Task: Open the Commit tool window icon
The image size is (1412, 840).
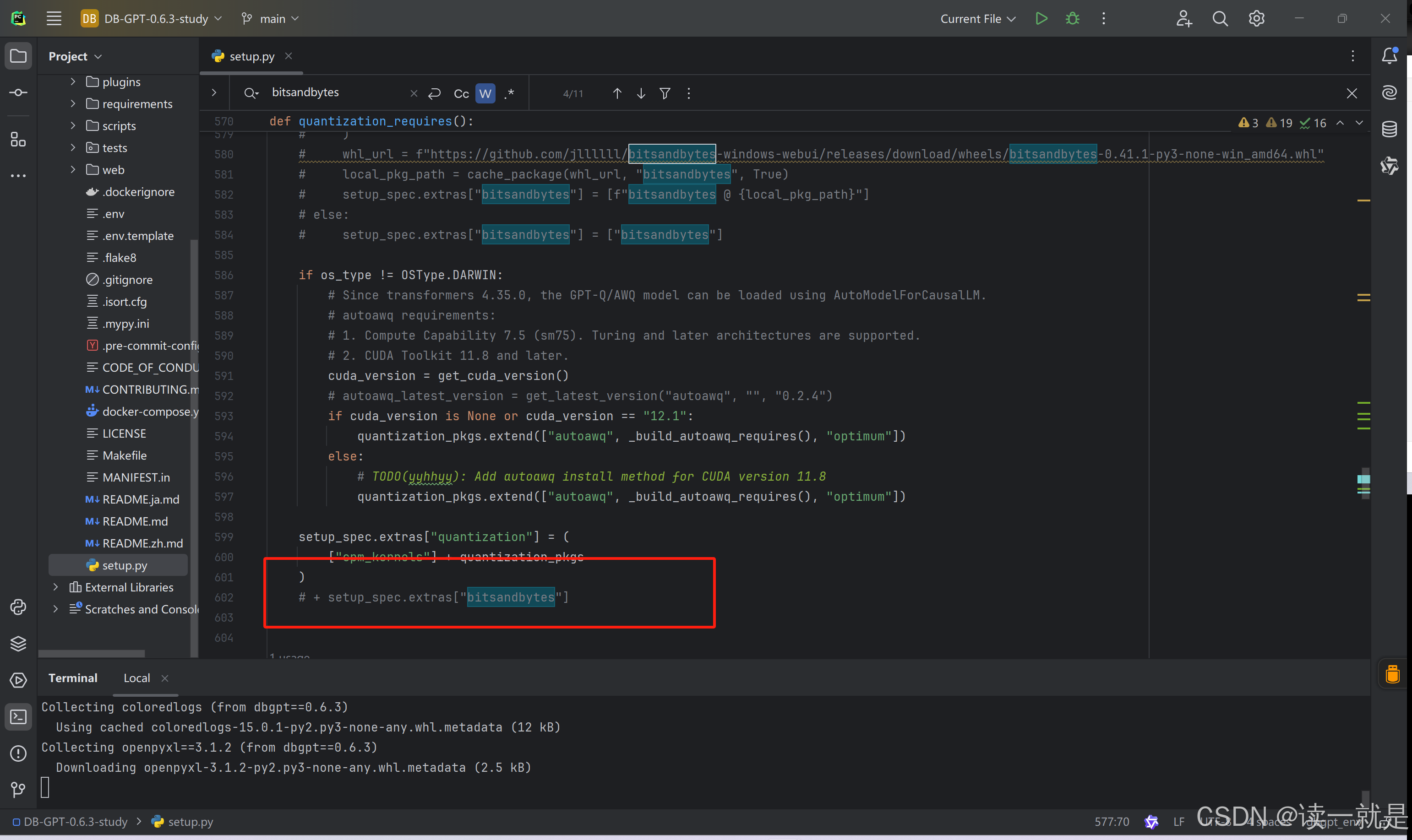Action: pos(18,92)
